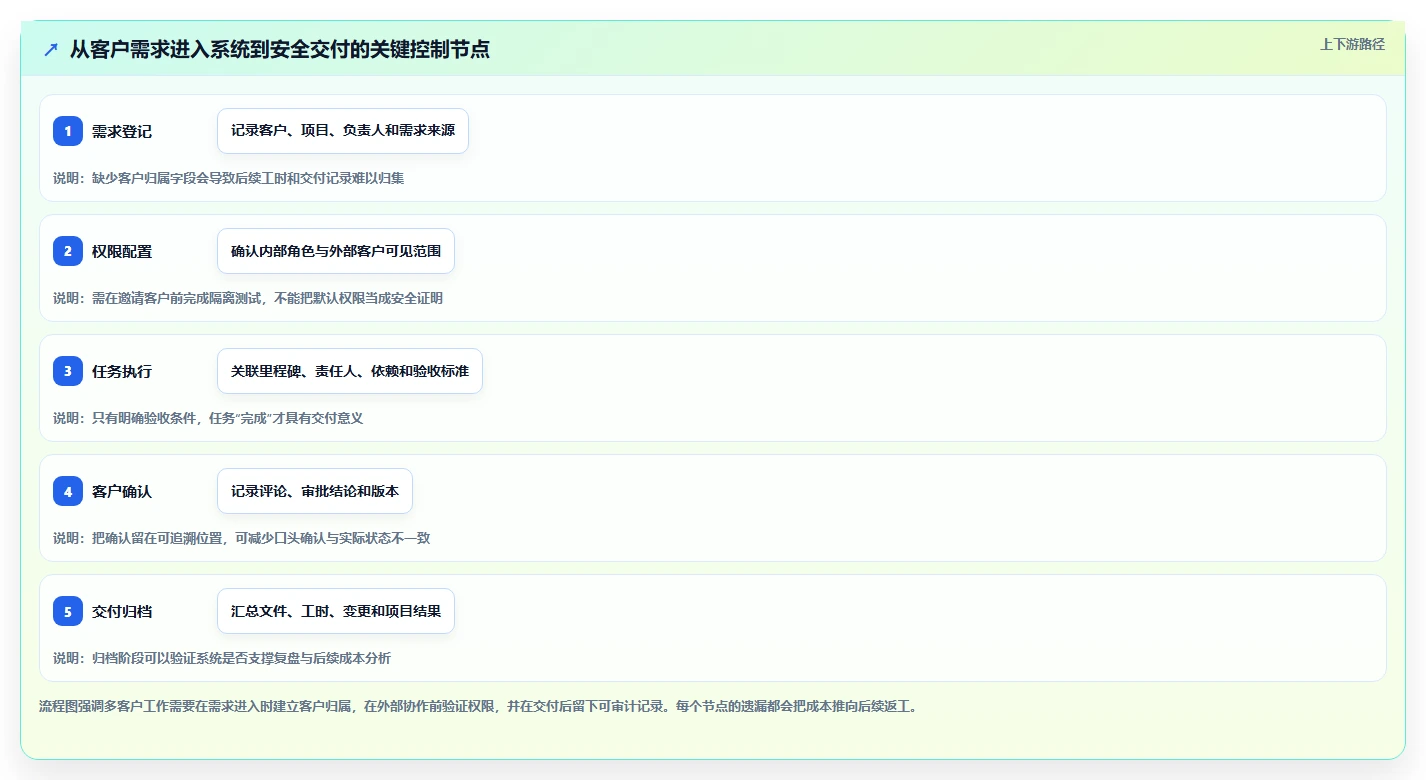The width and height of the screenshot is (1426, 780).
Task: Click the note about 归档阶段 verification
Action: [x=222, y=658]
